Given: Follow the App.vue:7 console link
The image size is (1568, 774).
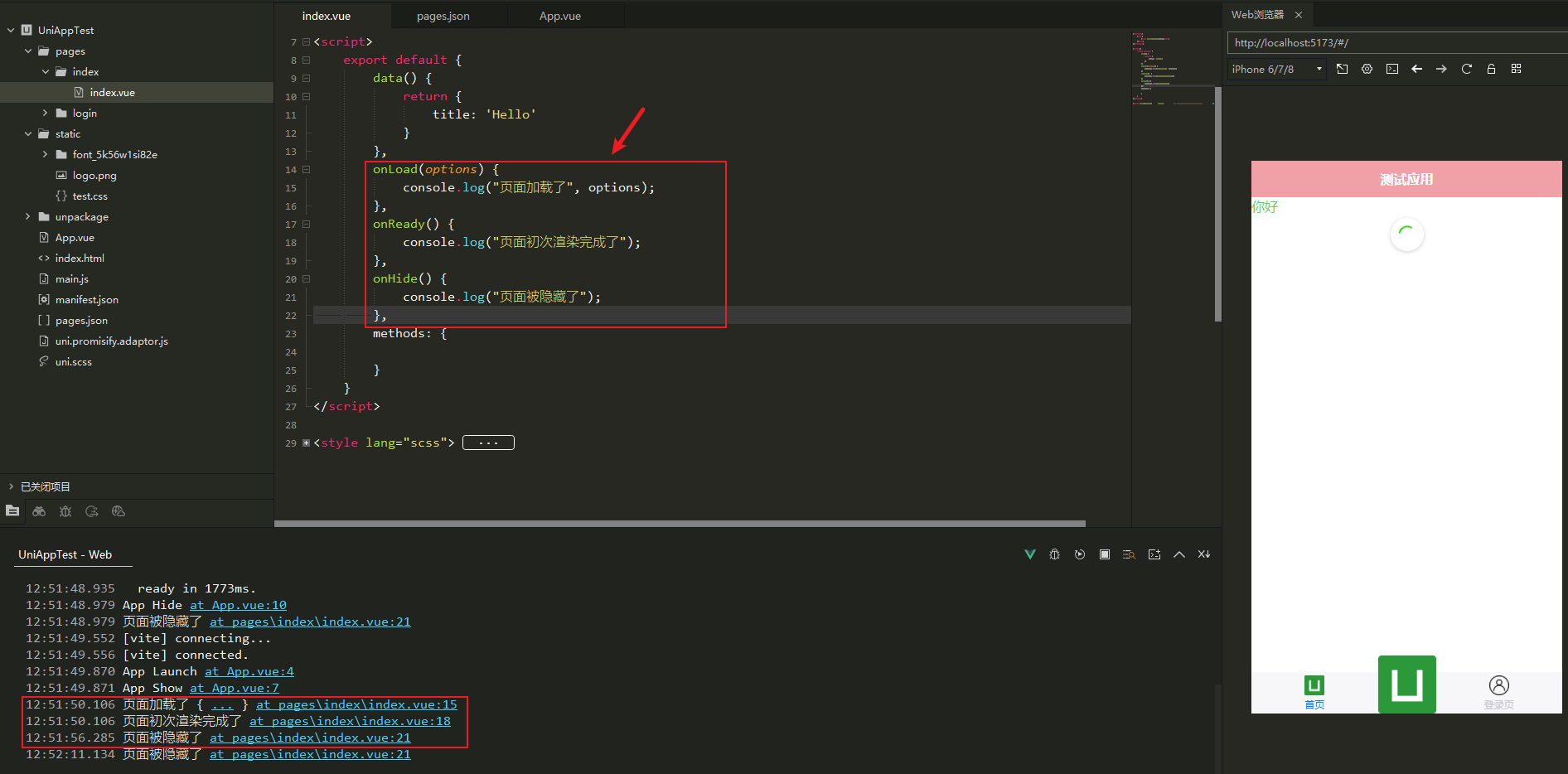Looking at the screenshot, I should point(234,688).
